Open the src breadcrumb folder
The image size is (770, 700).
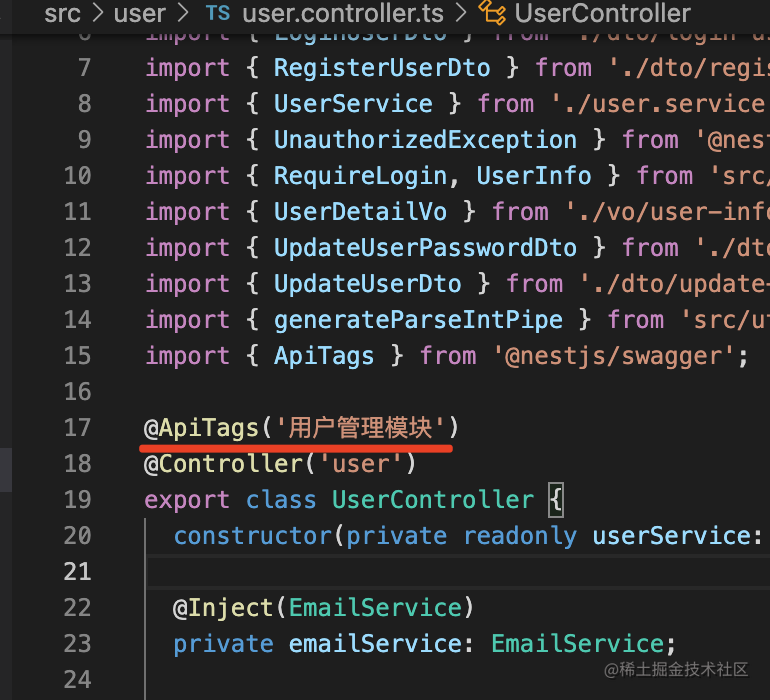[x=62, y=13]
